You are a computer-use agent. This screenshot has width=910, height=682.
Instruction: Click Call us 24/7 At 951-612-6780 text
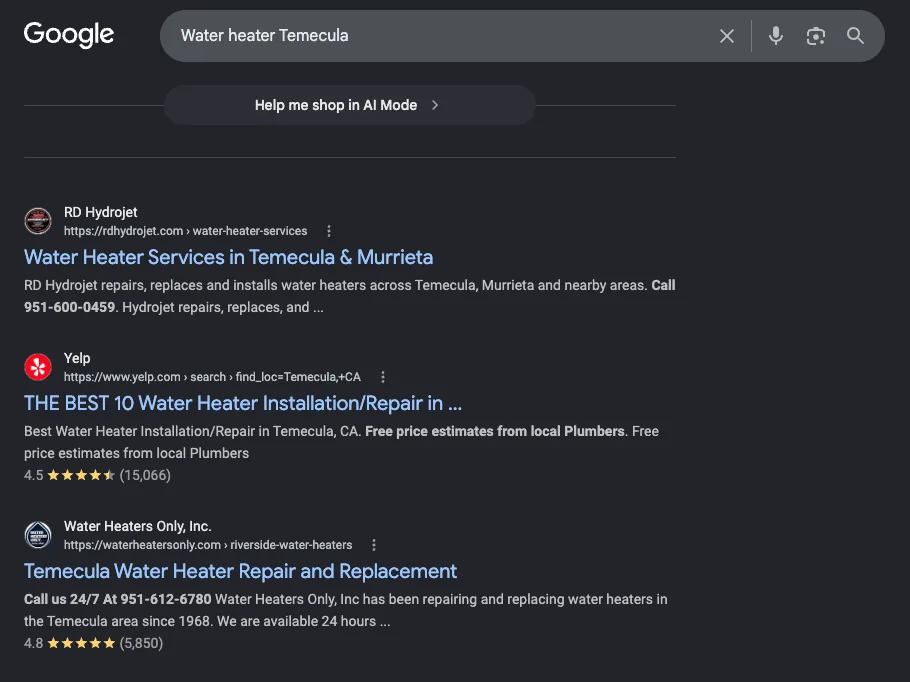coord(117,599)
